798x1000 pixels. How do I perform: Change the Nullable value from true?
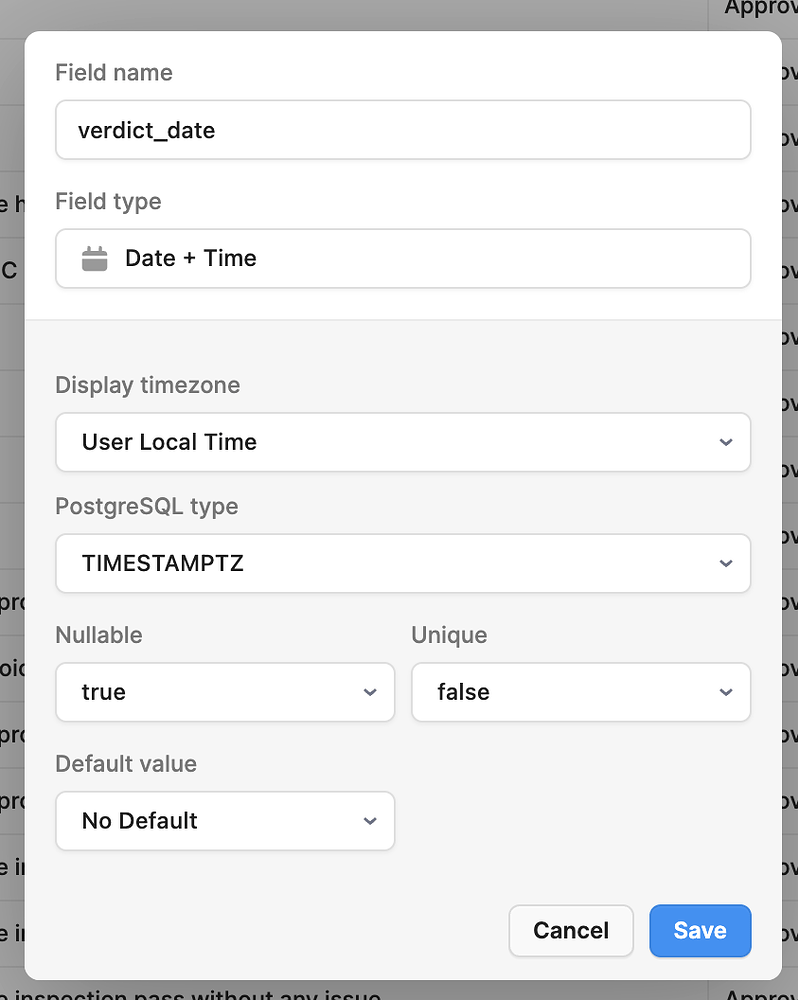225,692
